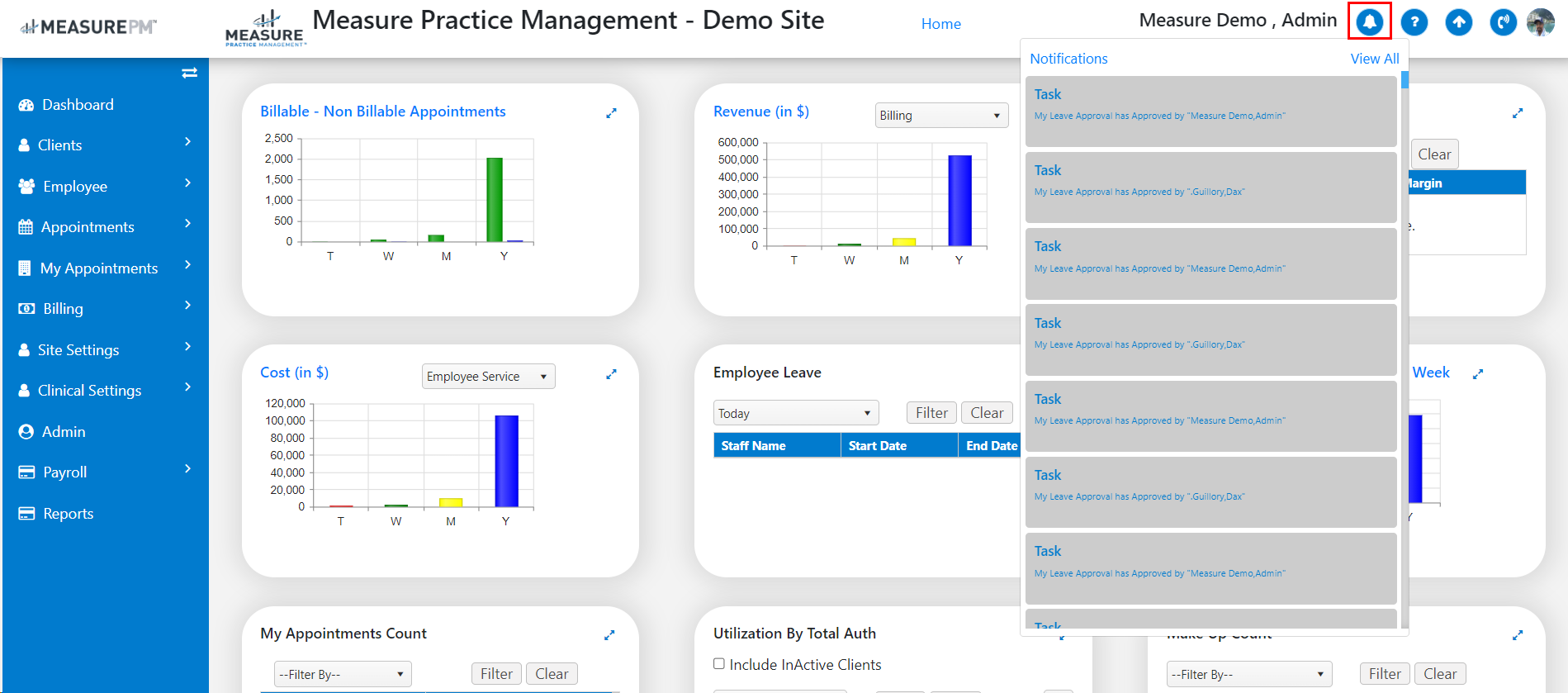Open the help question mark icon
The width and height of the screenshot is (1568, 693).
pos(1414,22)
